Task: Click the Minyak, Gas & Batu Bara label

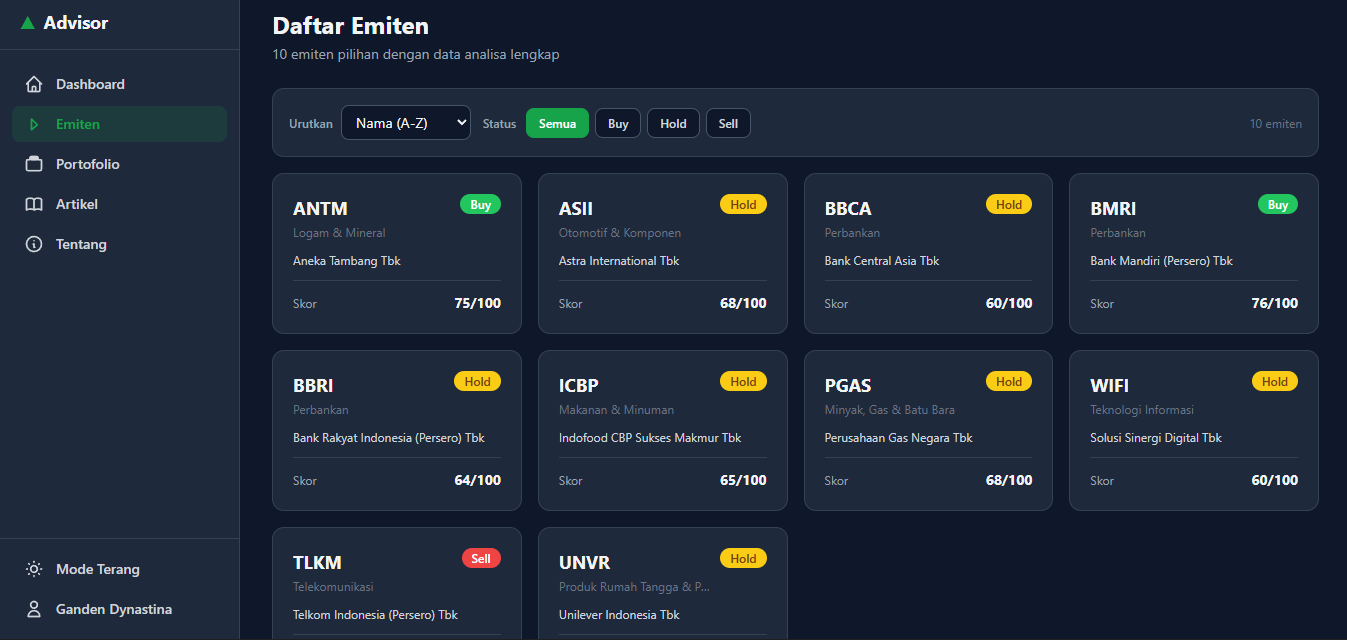Action: coord(890,410)
